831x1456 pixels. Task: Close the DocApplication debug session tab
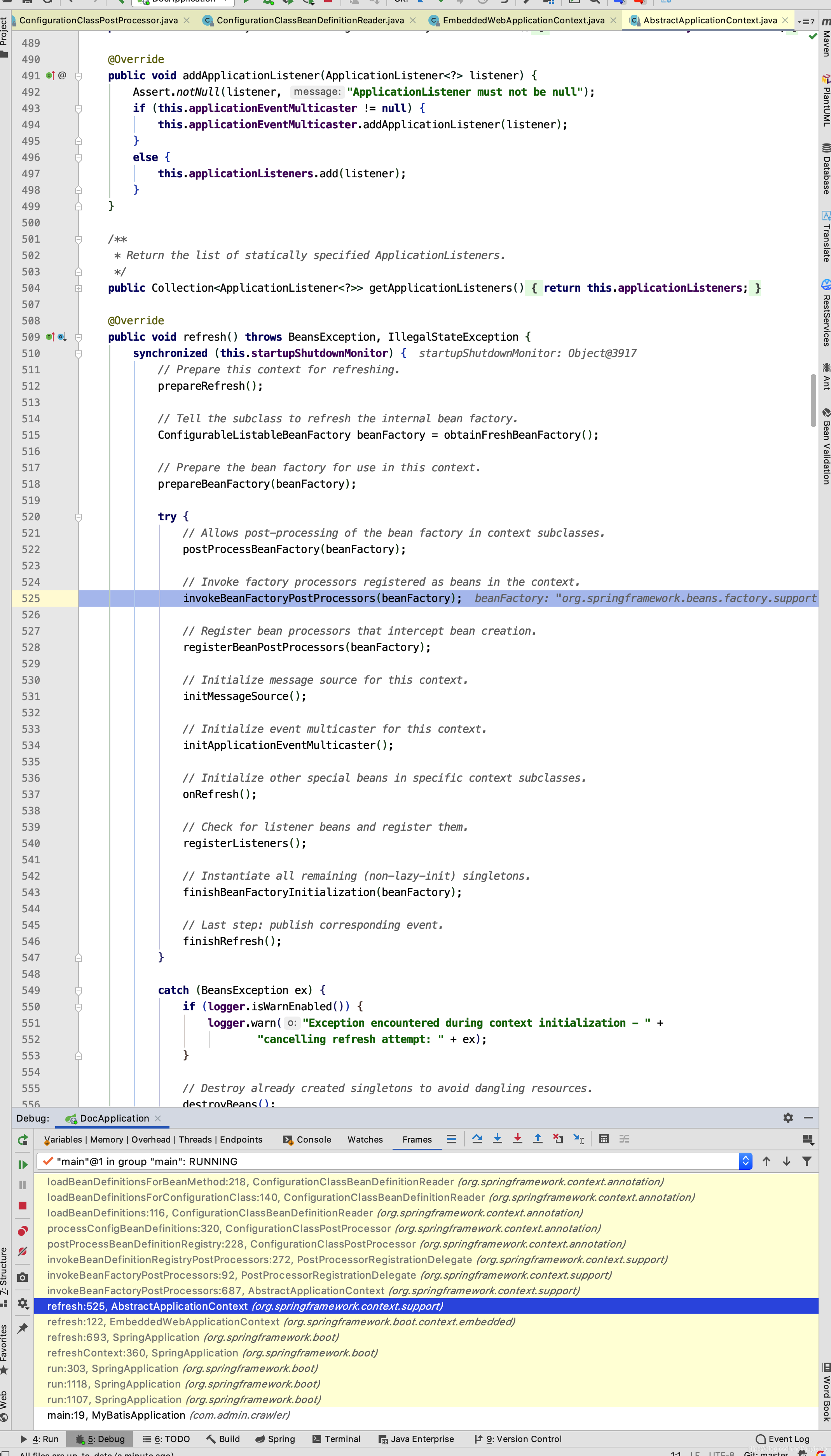coord(158,1118)
